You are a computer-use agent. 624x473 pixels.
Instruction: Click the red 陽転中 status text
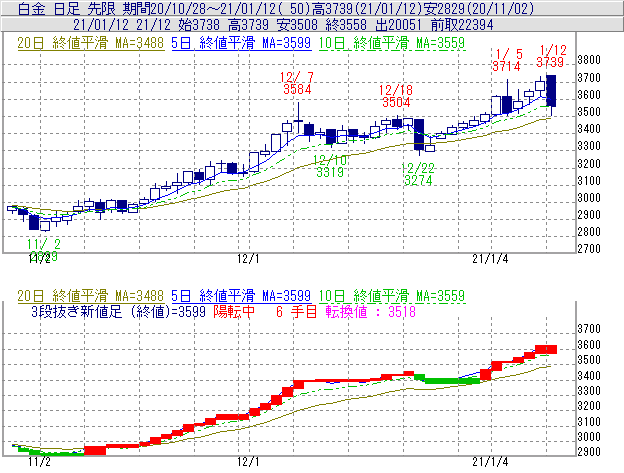234,311
